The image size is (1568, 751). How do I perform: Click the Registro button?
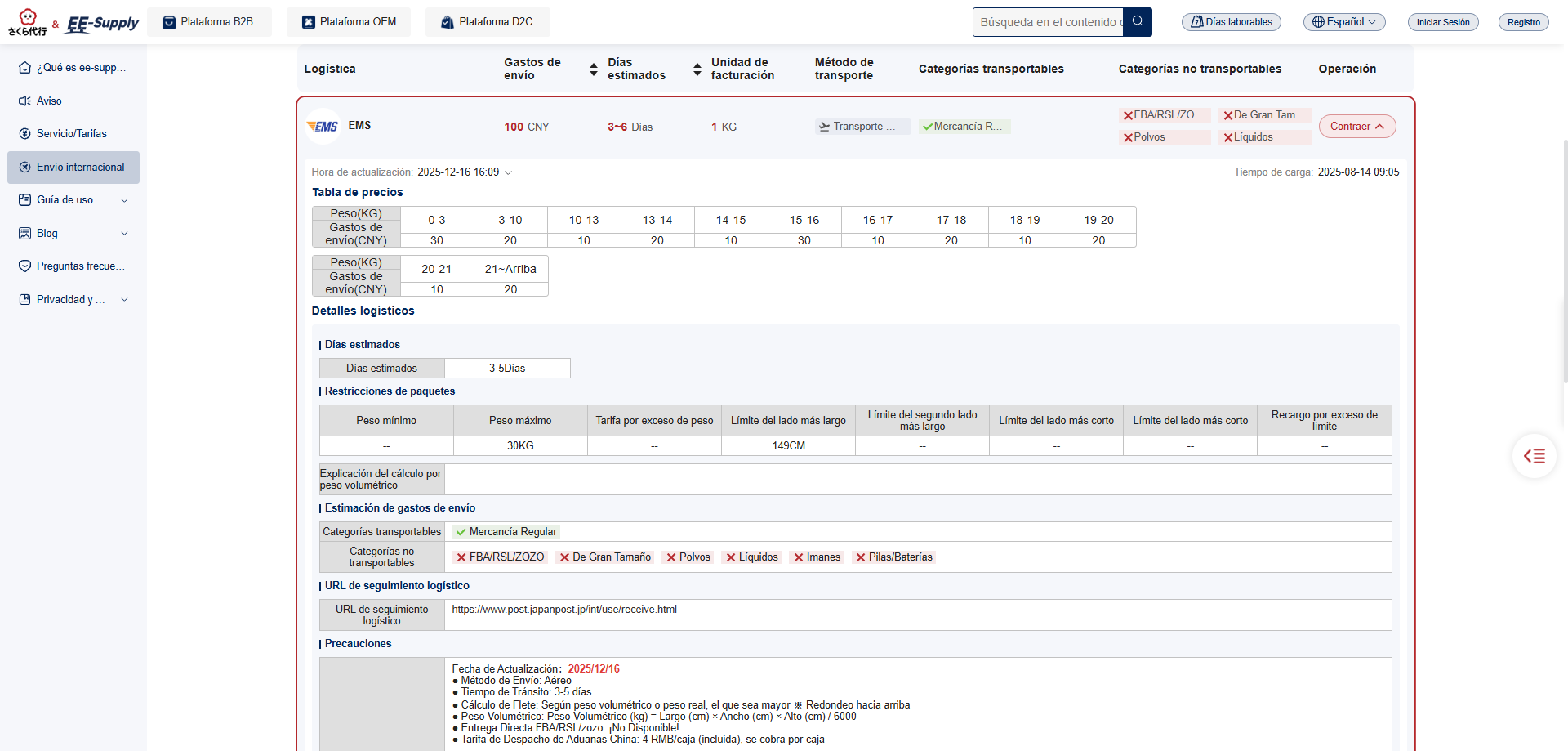coord(1524,22)
